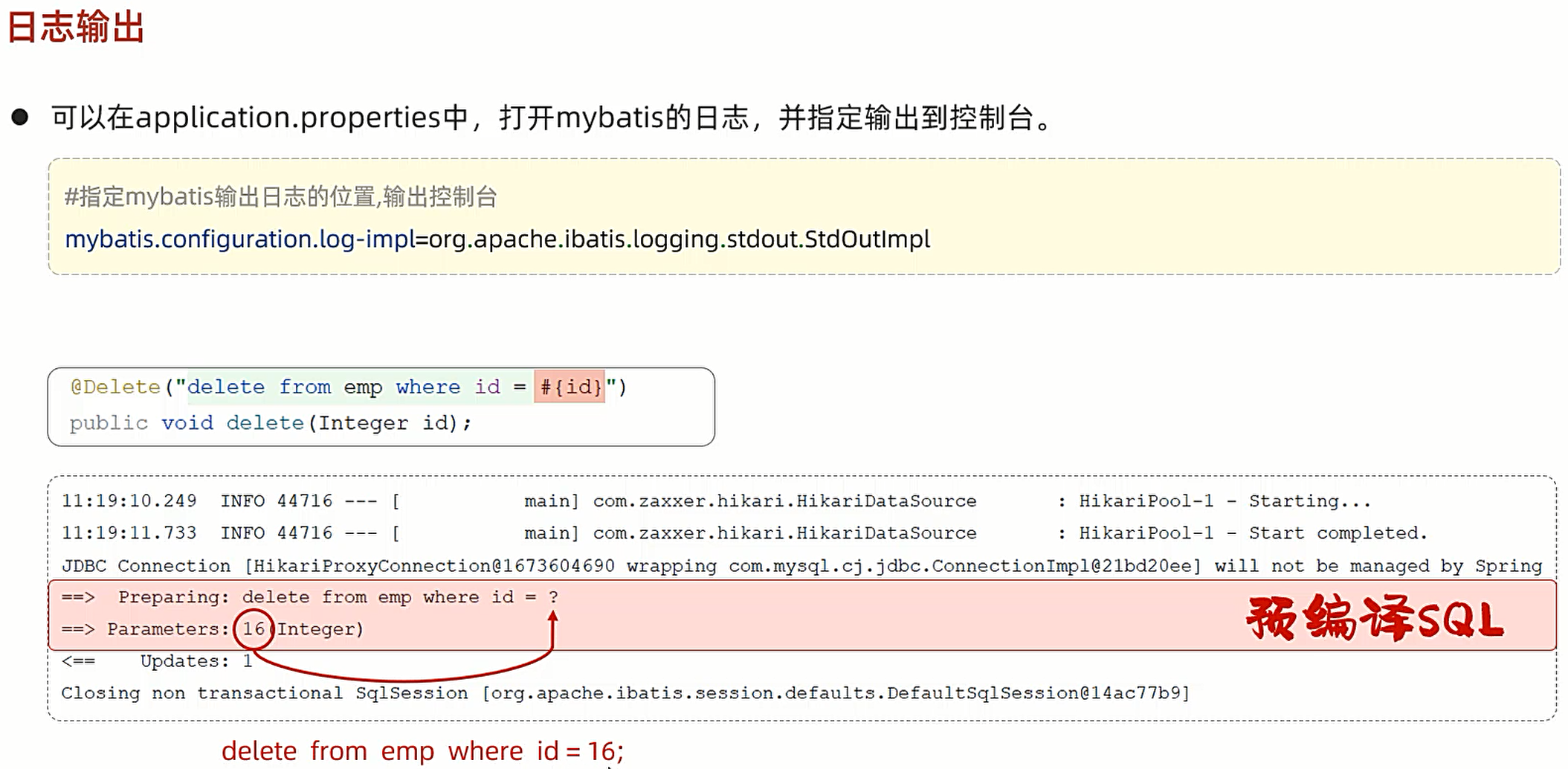Click the 日志输出 slide title
This screenshot has height=769, width=1568.
coord(75,27)
